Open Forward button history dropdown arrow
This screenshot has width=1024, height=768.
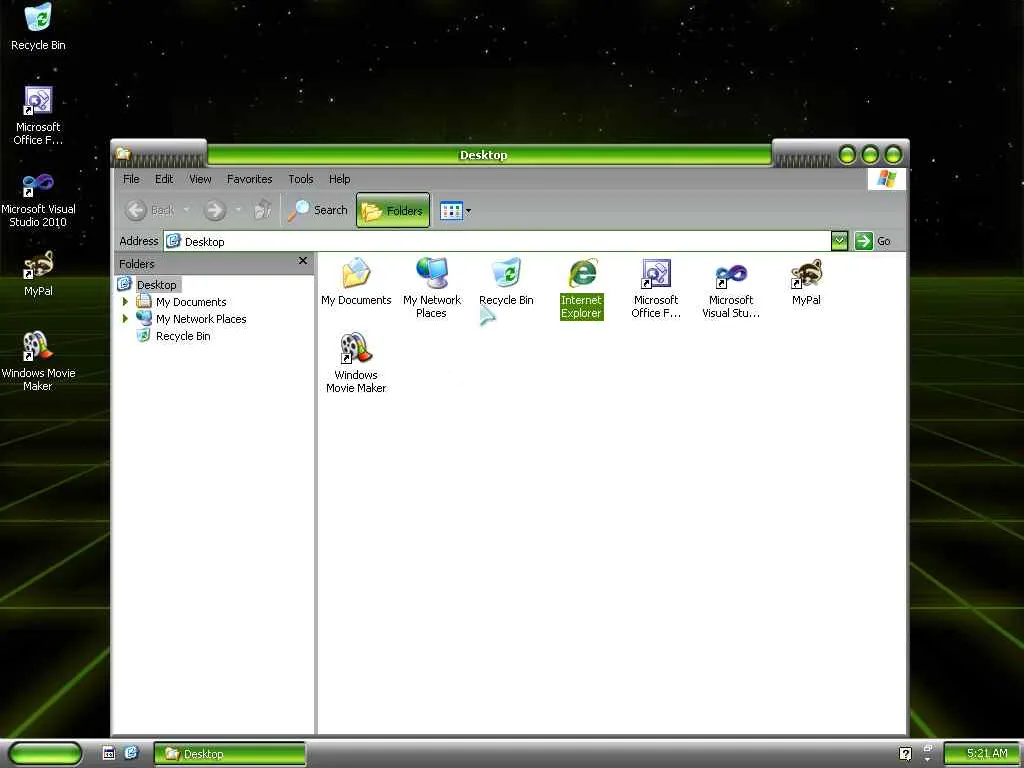pyautogui.click(x=238, y=210)
